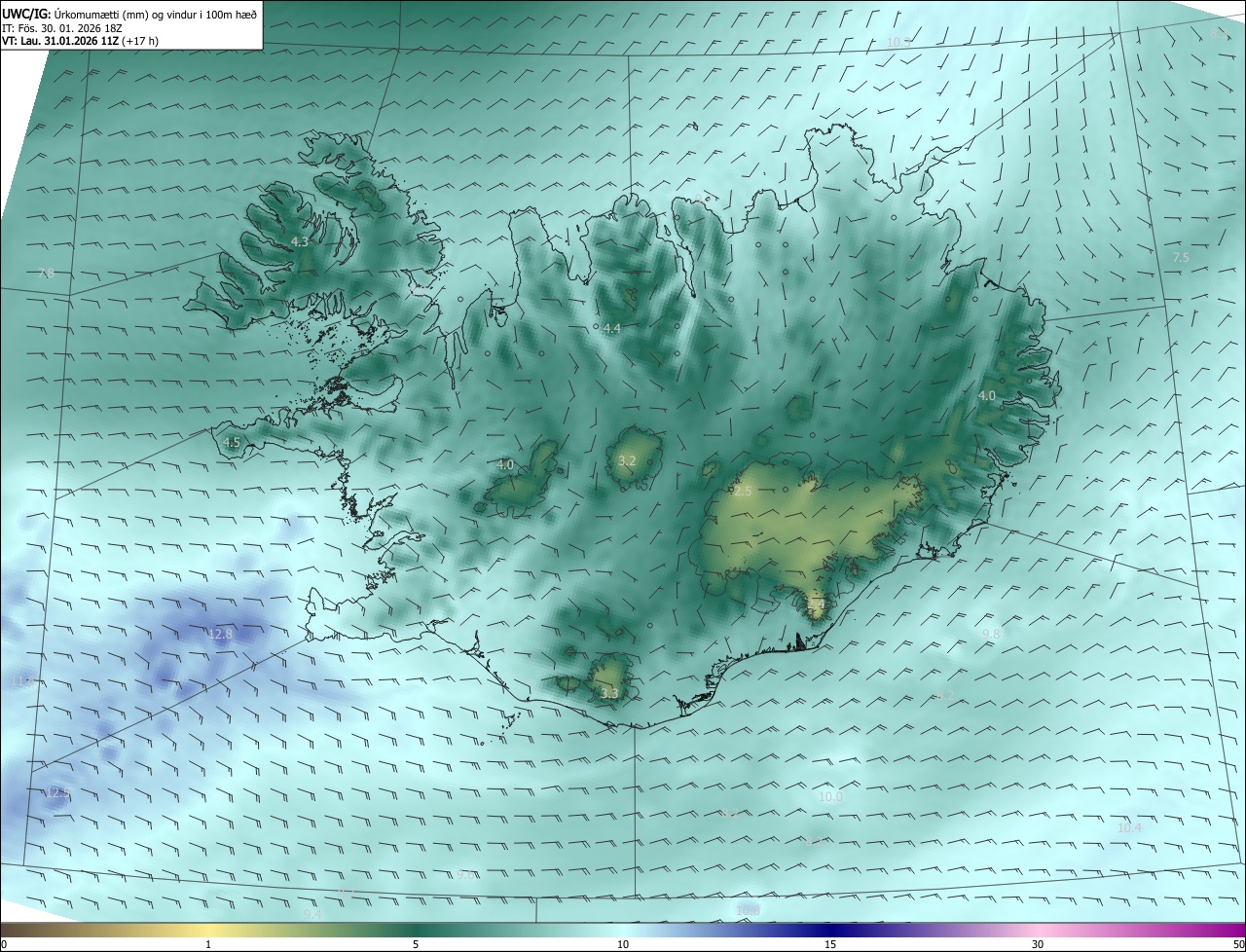The height and width of the screenshot is (952, 1246).
Task: Click the valid time line 'VT: Lau. 31.01.2026 11Z (+17 h)'
Action: coord(79,41)
